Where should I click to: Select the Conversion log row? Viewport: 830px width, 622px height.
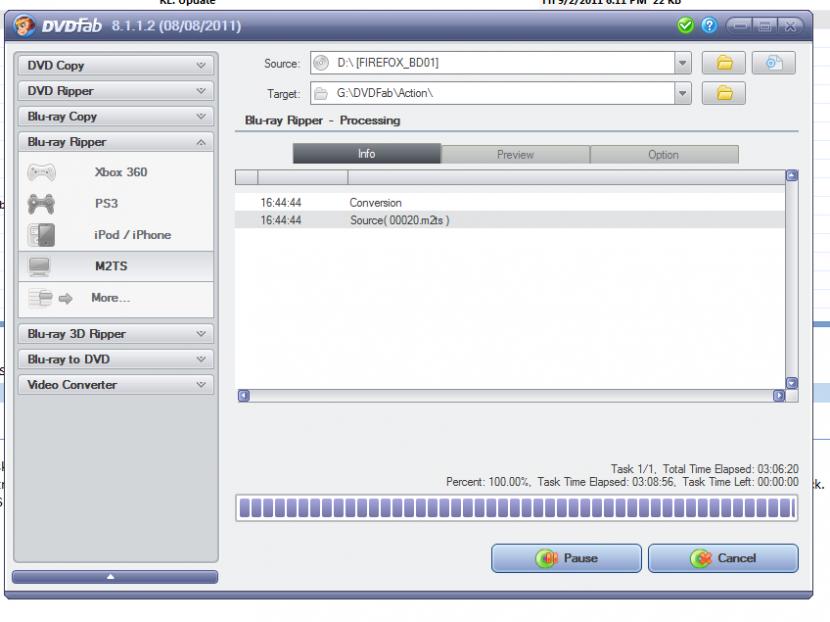510,203
